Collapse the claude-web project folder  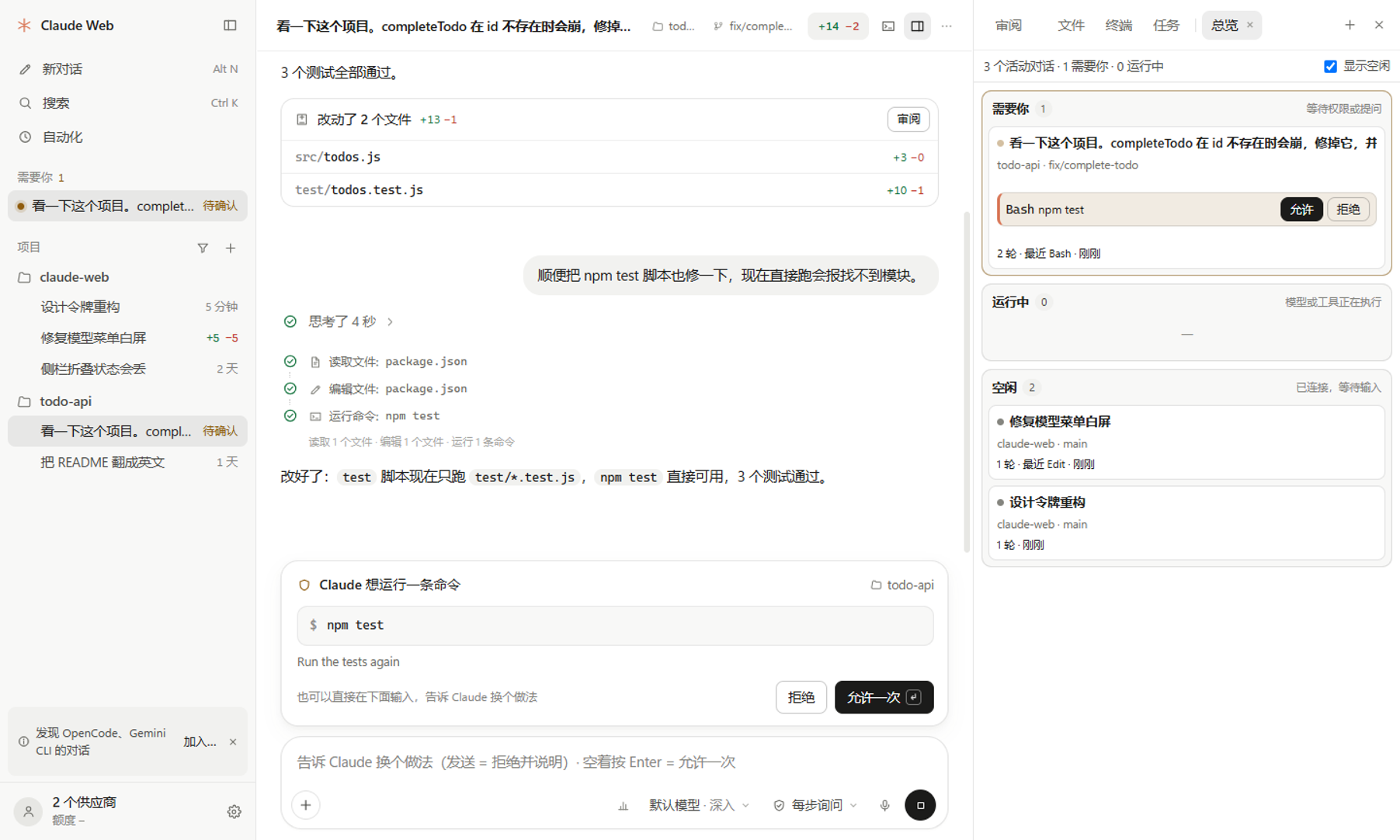(127, 277)
